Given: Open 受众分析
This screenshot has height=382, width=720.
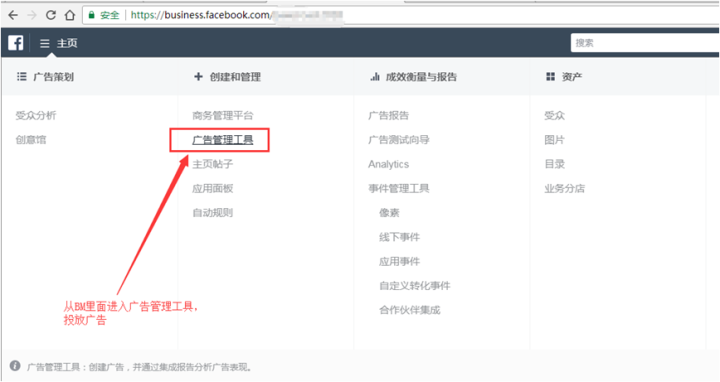Looking at the screenshot, I should pos(36,115).
